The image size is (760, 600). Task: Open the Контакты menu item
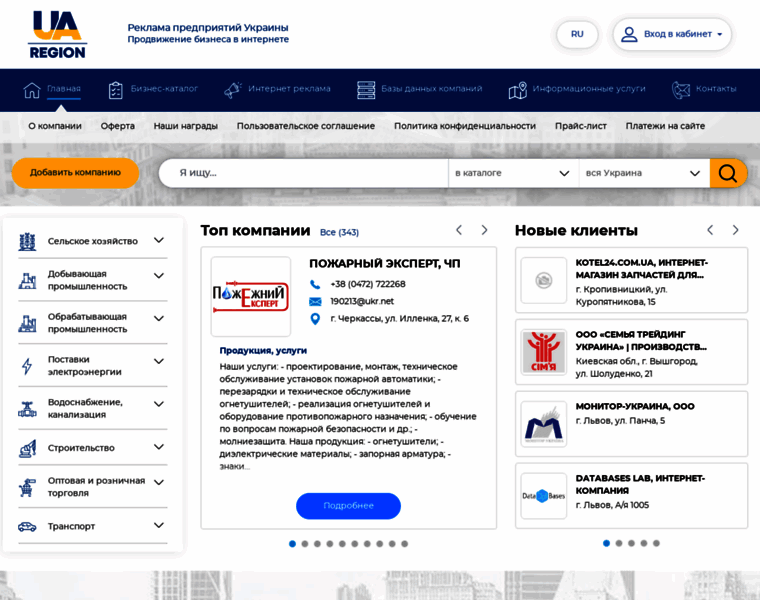[716, 89]
